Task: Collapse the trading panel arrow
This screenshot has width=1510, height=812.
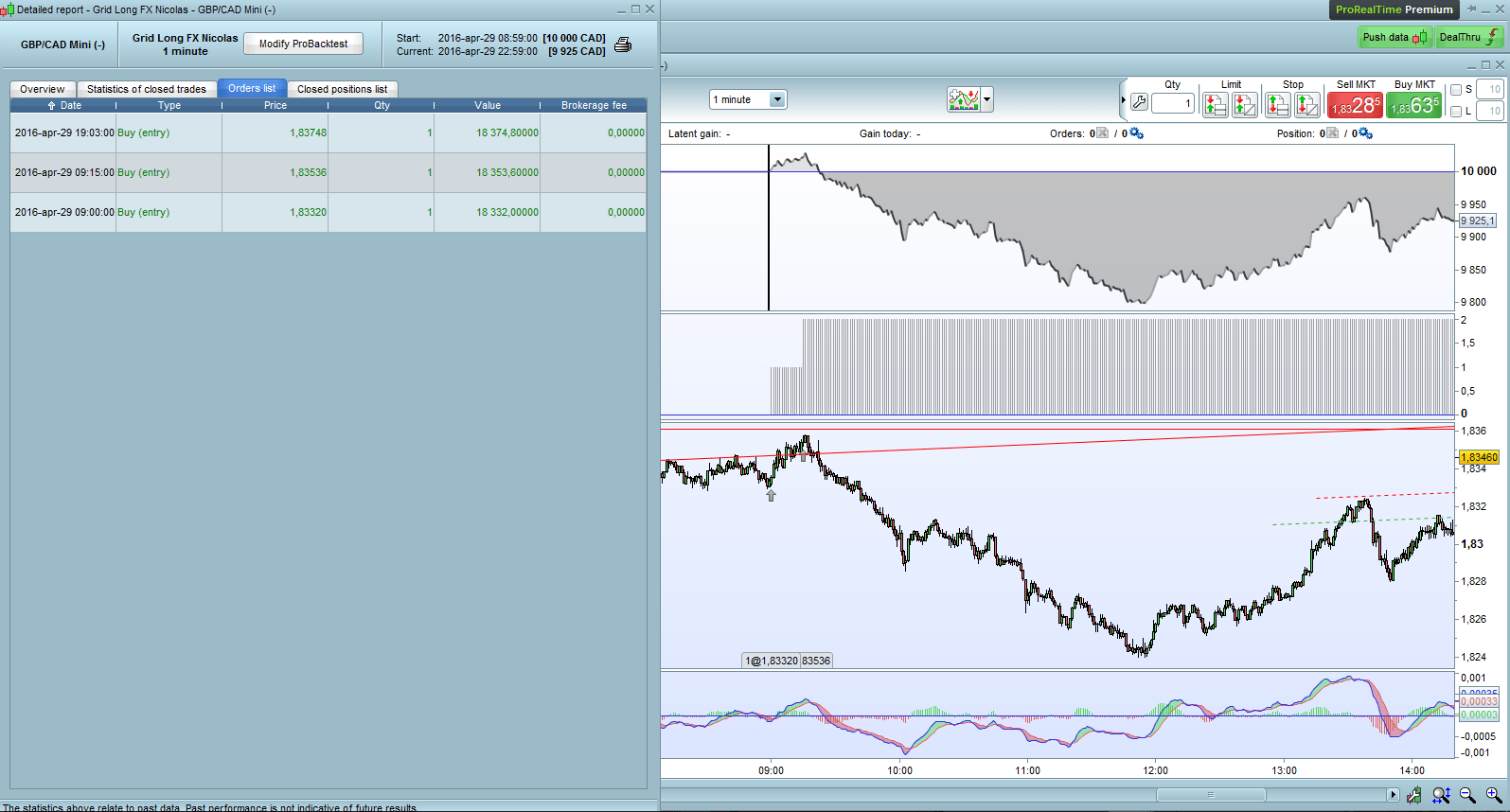Action: point(1124,100)
